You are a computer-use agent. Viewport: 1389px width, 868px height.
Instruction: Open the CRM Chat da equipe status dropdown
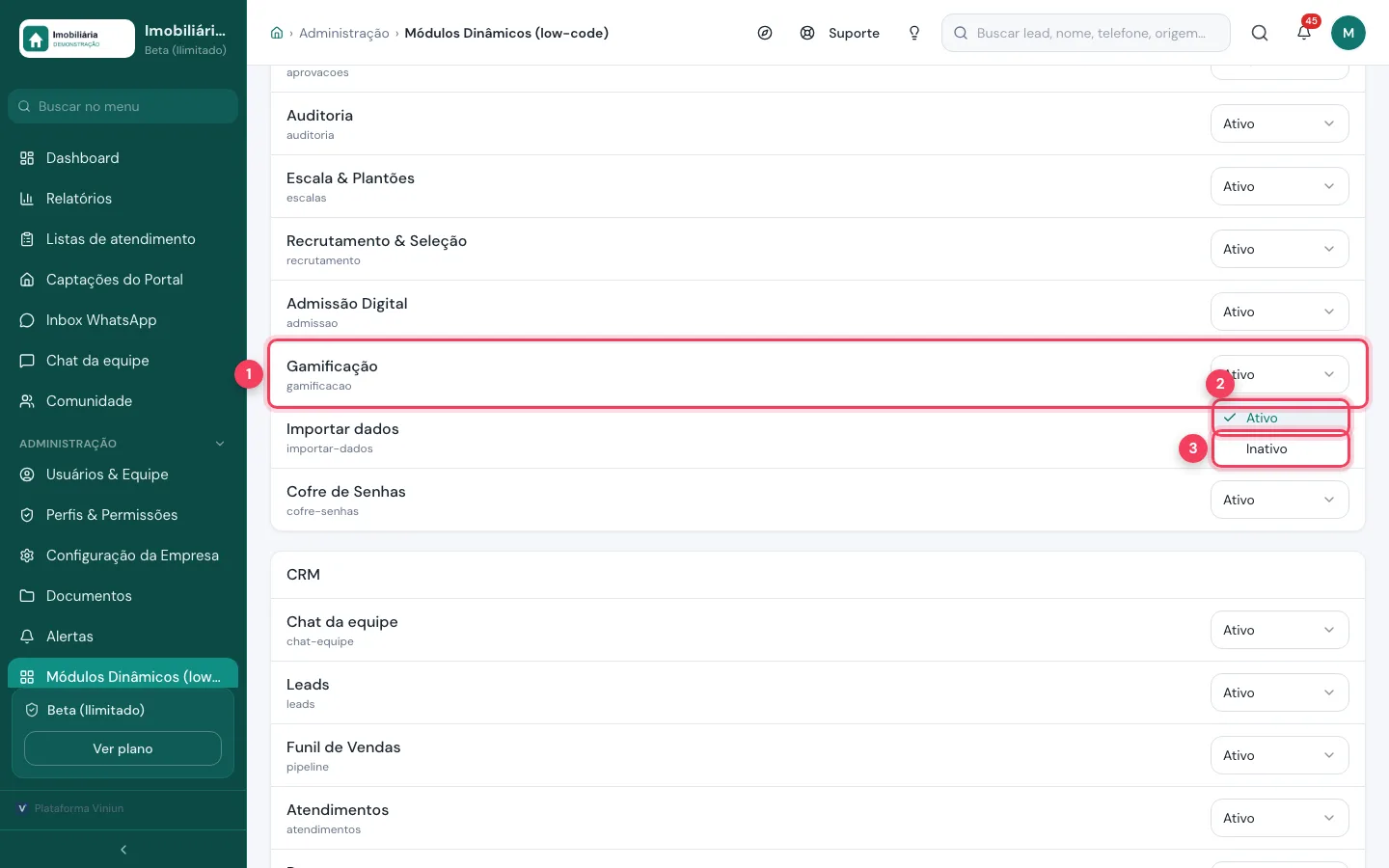[1279, 630]
